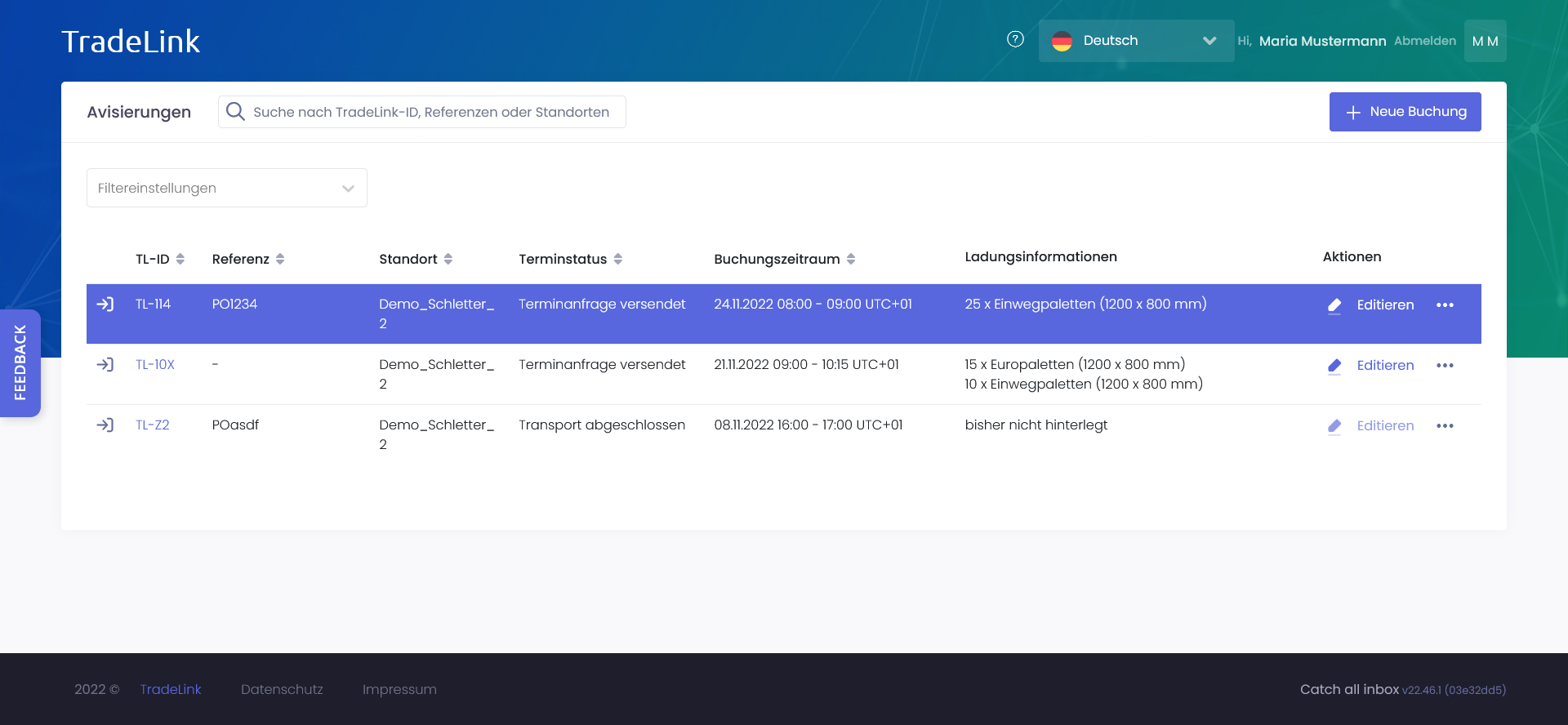
Task: Open three-dot actions menu for TL-Z2
Action: 1445,426
